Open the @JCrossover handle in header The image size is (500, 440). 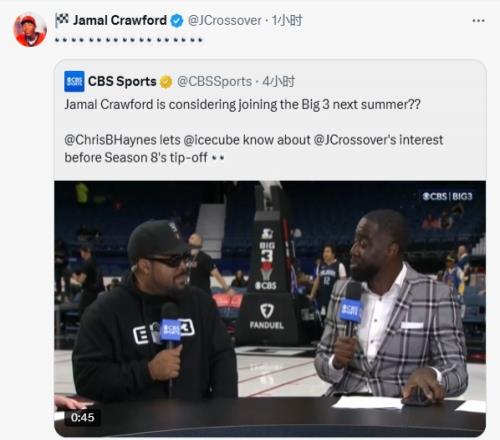225,20
